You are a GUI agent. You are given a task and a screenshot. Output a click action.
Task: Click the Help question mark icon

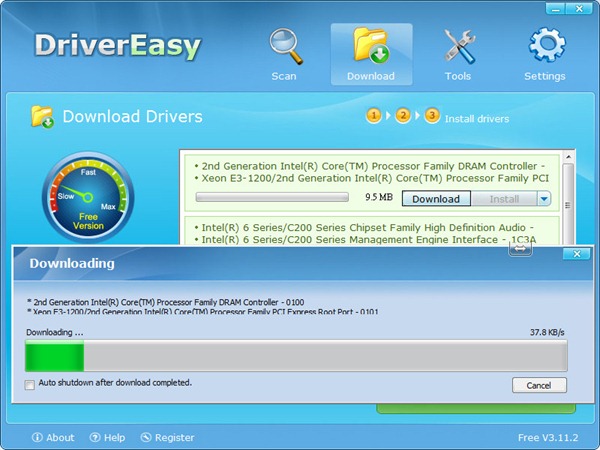click(95, 437)
